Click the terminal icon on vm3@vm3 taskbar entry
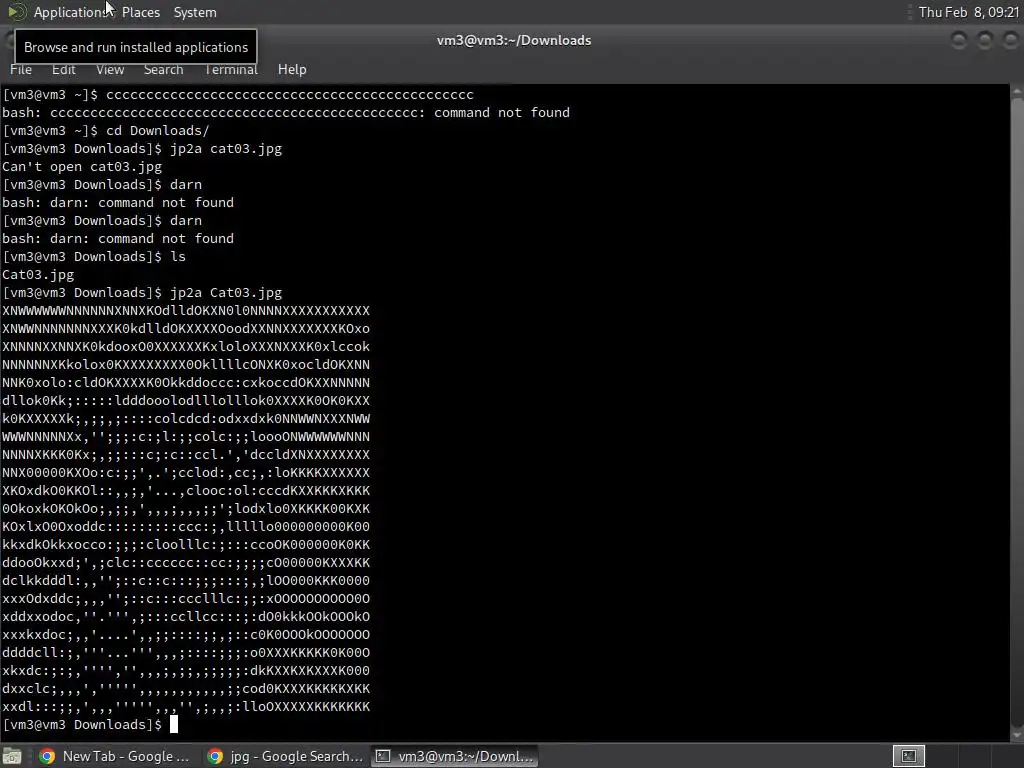 click(x=383, y=756)
